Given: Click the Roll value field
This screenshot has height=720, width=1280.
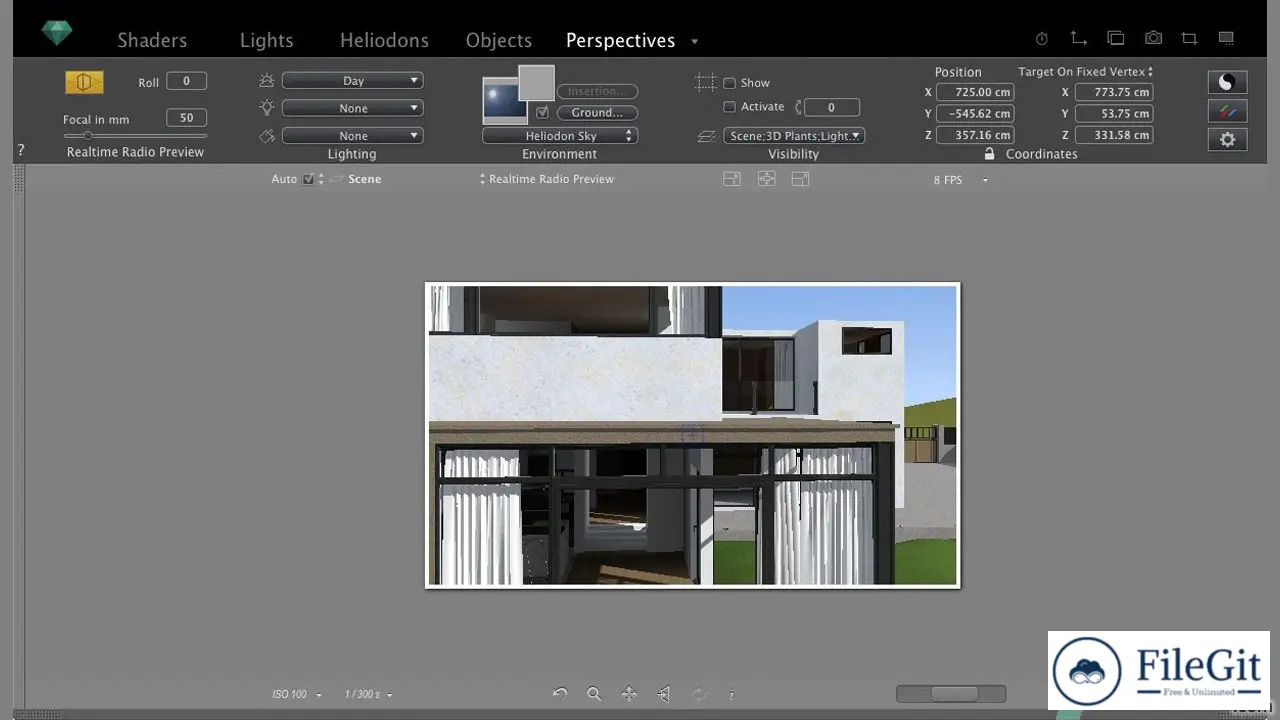Looking at the screenshot, I should (186, 81).
